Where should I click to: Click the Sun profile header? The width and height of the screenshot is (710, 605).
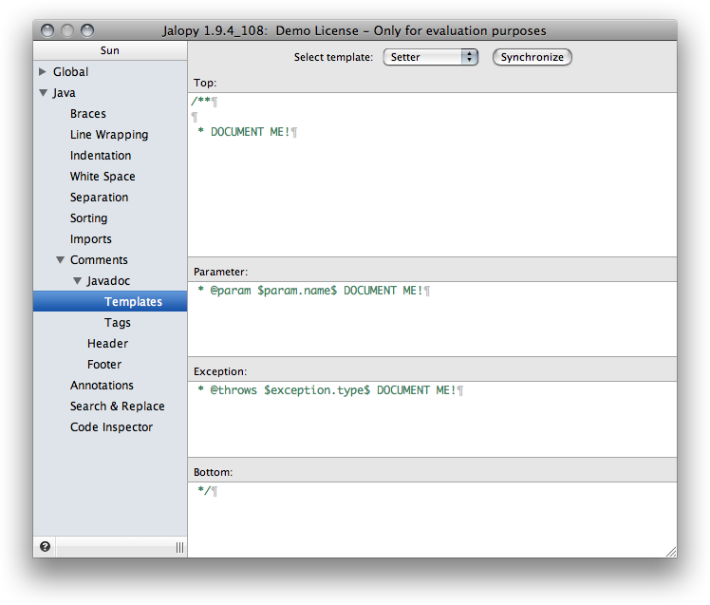pyautogui.click(x=110, y=50)
